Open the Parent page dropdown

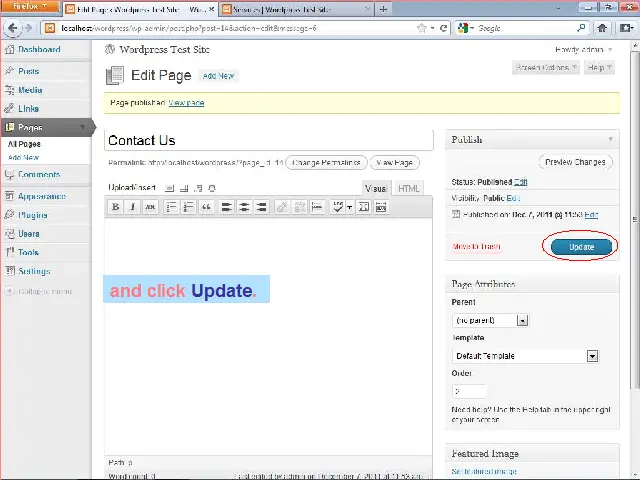coord(491,320)
